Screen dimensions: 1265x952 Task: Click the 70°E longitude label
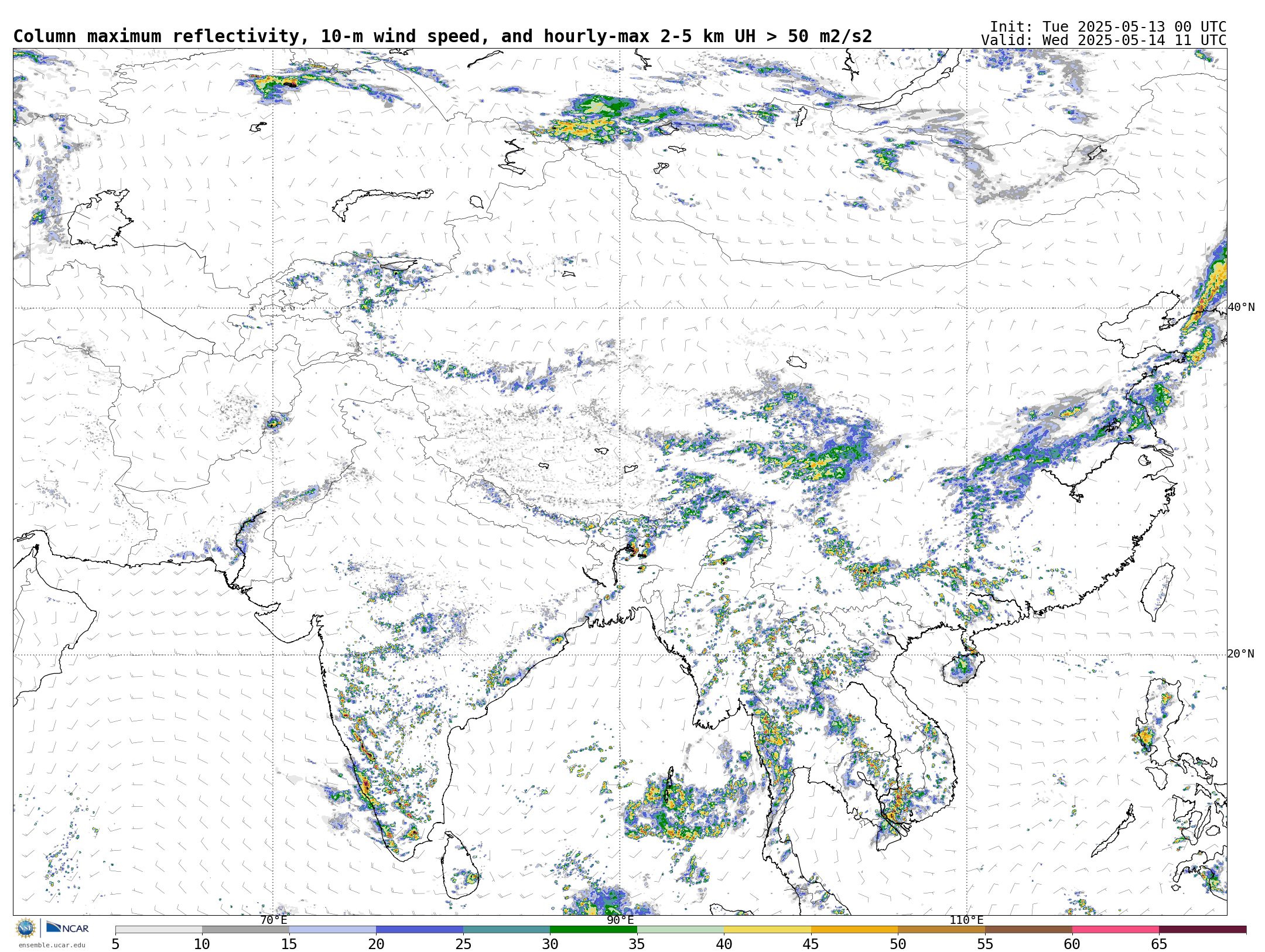tap(273, 920)
